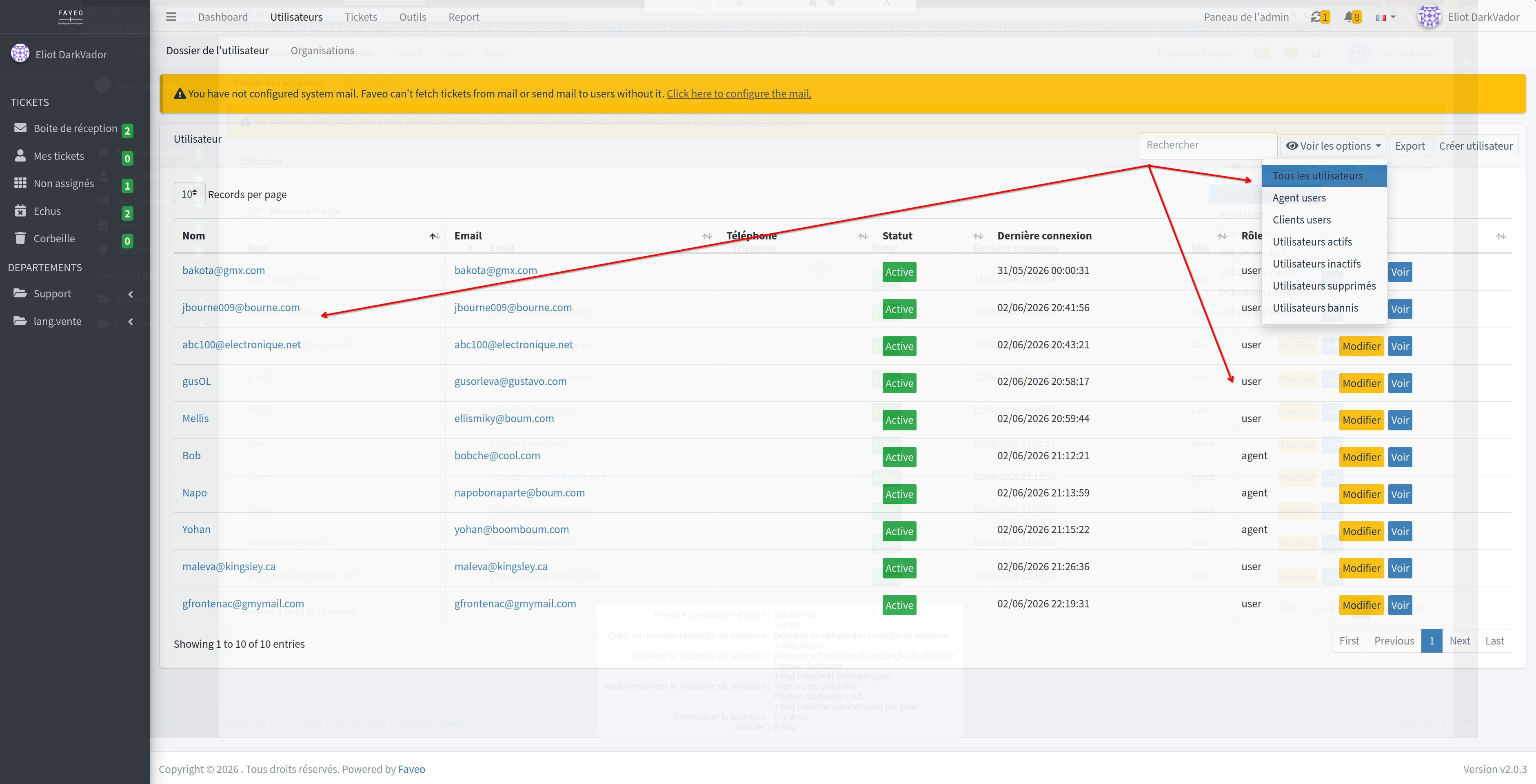The image size is (1536, 784).
Task: Go to Last page in pagination
Action: [x=1495, y=640]
